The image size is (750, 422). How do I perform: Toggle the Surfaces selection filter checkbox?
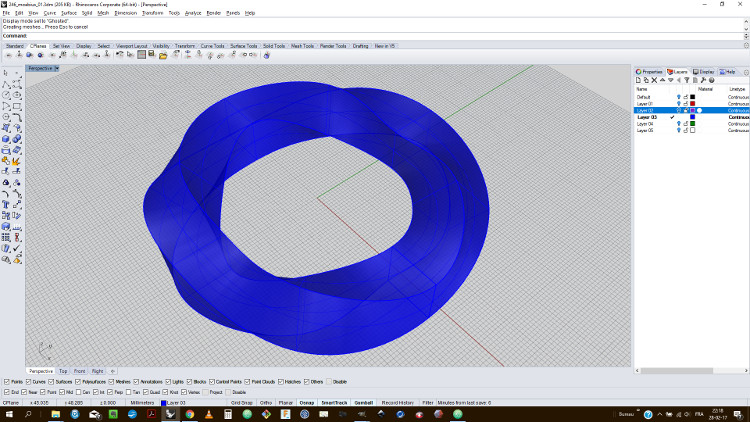tap(51, 382)
